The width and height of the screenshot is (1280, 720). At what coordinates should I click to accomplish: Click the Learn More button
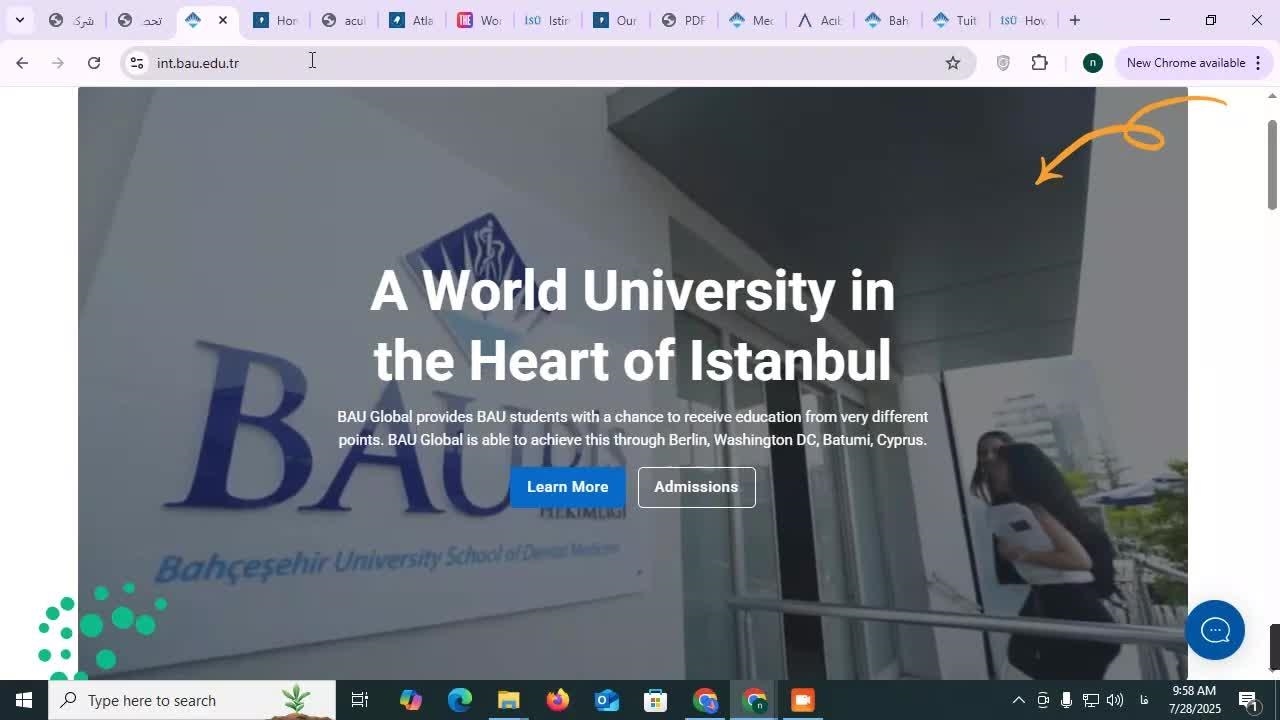(x=567, y=487)
